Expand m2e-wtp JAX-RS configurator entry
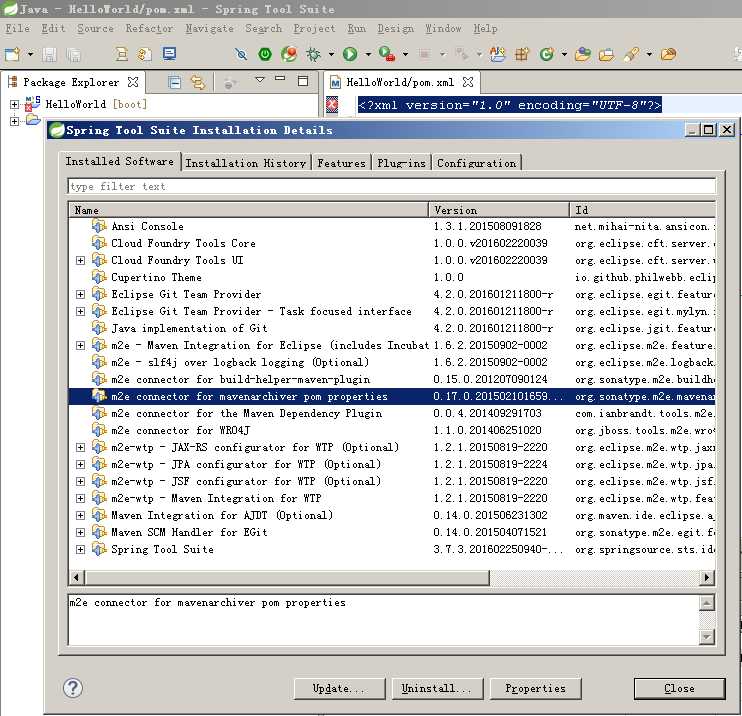The image size is (742, 716). coord(80,448)
